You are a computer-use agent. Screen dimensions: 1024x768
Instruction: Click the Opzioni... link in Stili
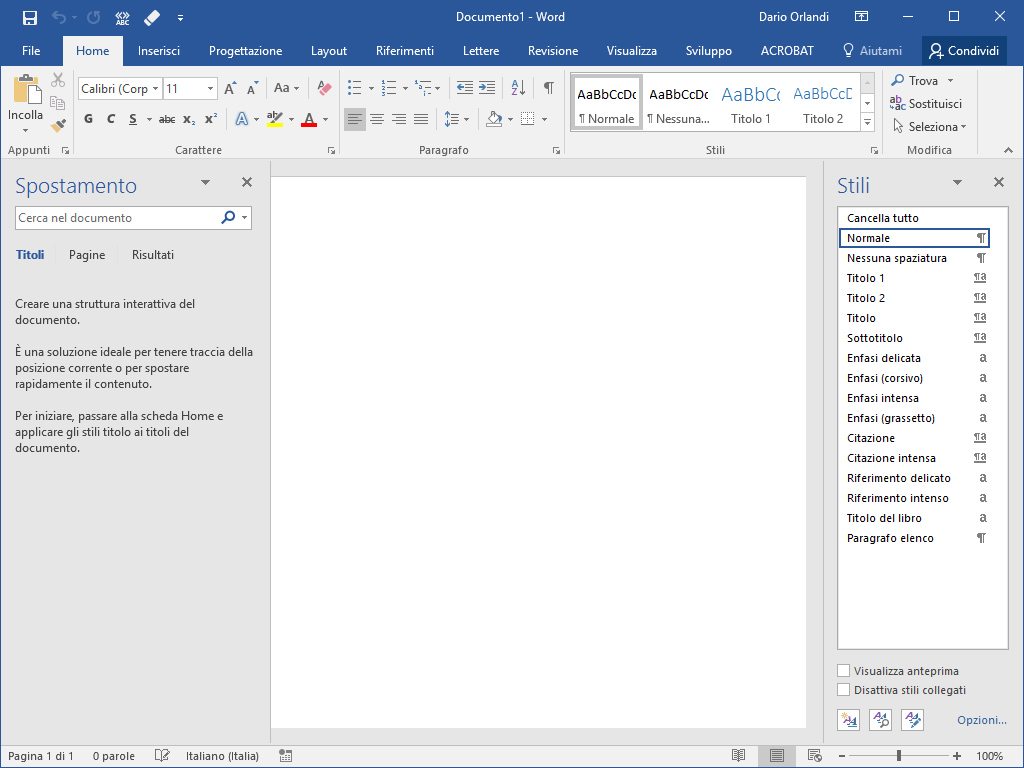981,720
